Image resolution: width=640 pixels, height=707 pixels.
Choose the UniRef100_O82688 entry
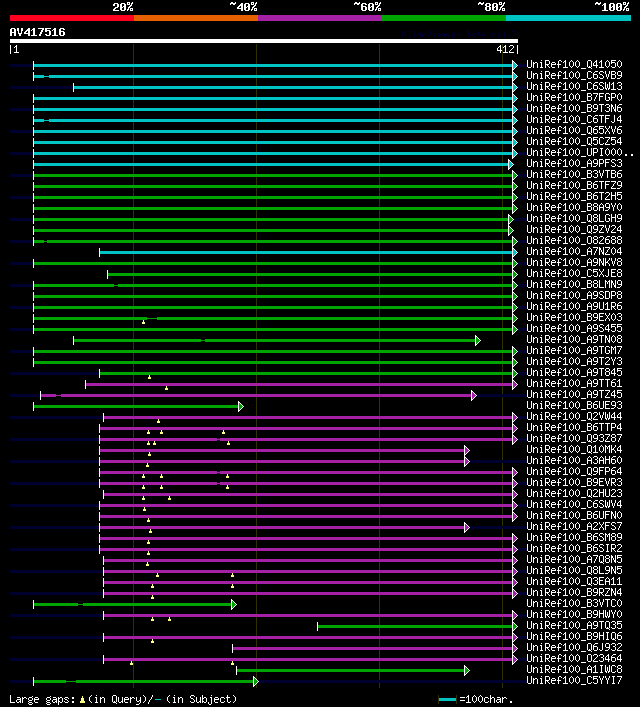coord(574,240)
